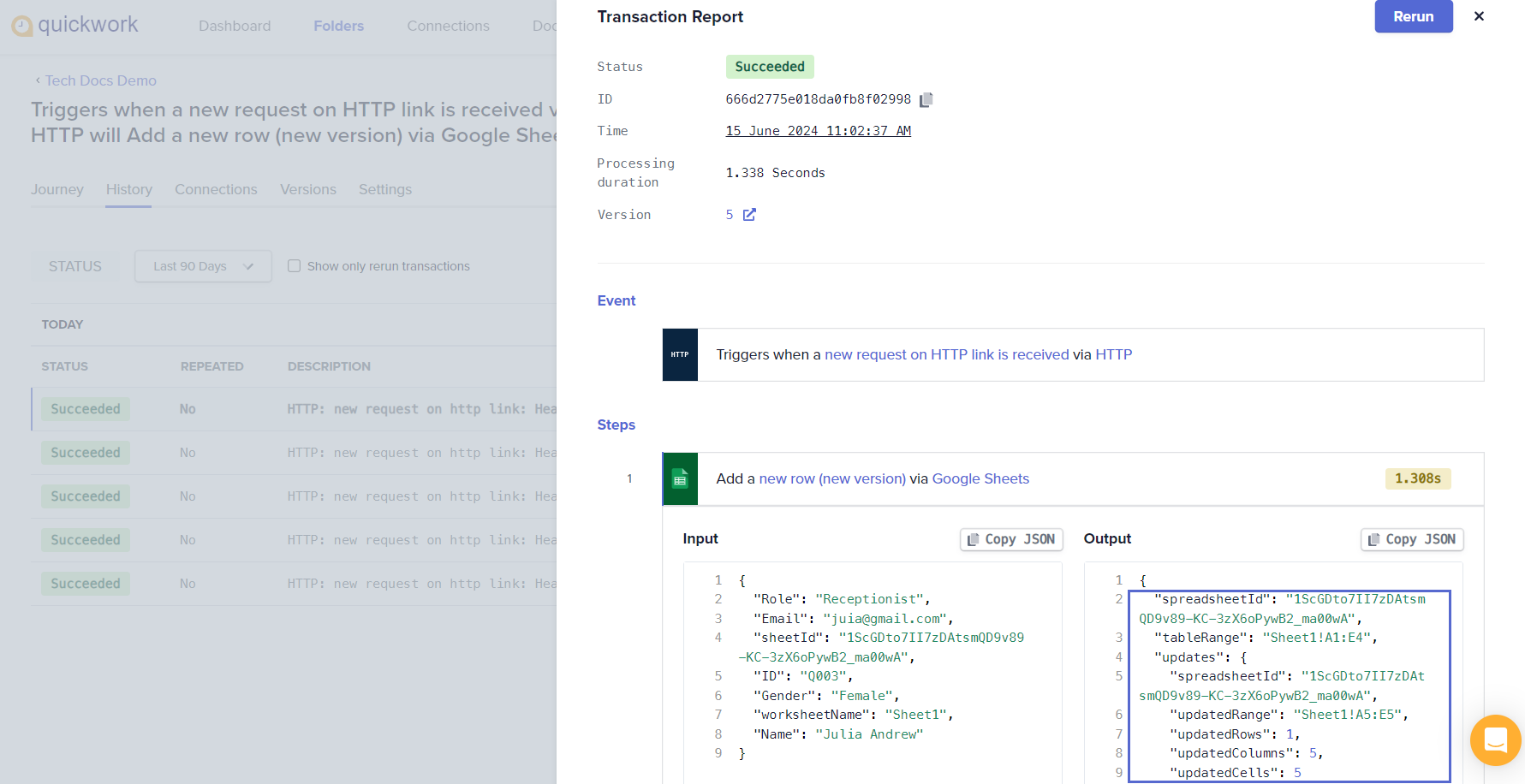Click the "Email": "juia@gmail.com" input line
The width and height of the screenshot is (1525, 784).
pyautogui.click(x=853, y=619)
